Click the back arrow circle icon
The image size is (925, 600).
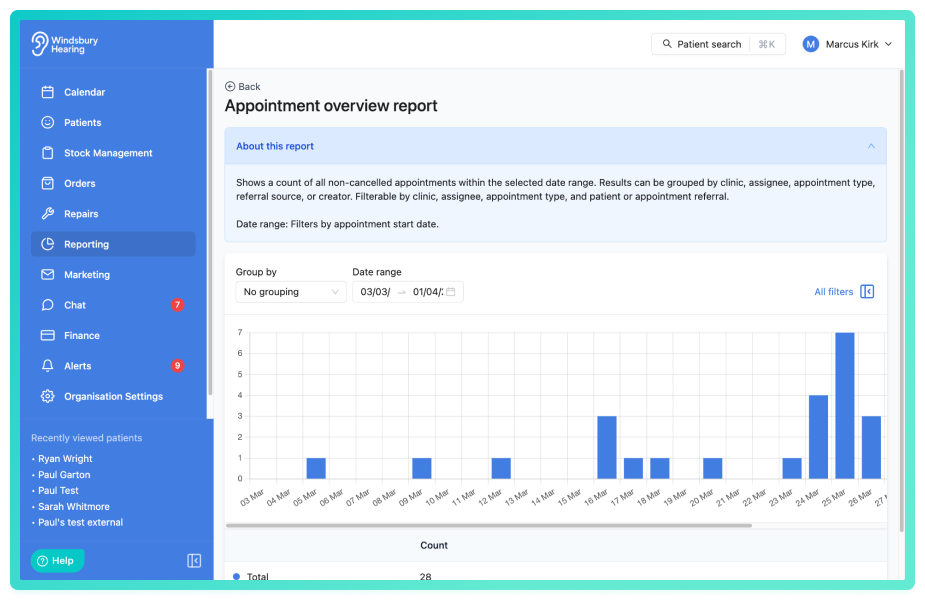[x=230, y=87]
